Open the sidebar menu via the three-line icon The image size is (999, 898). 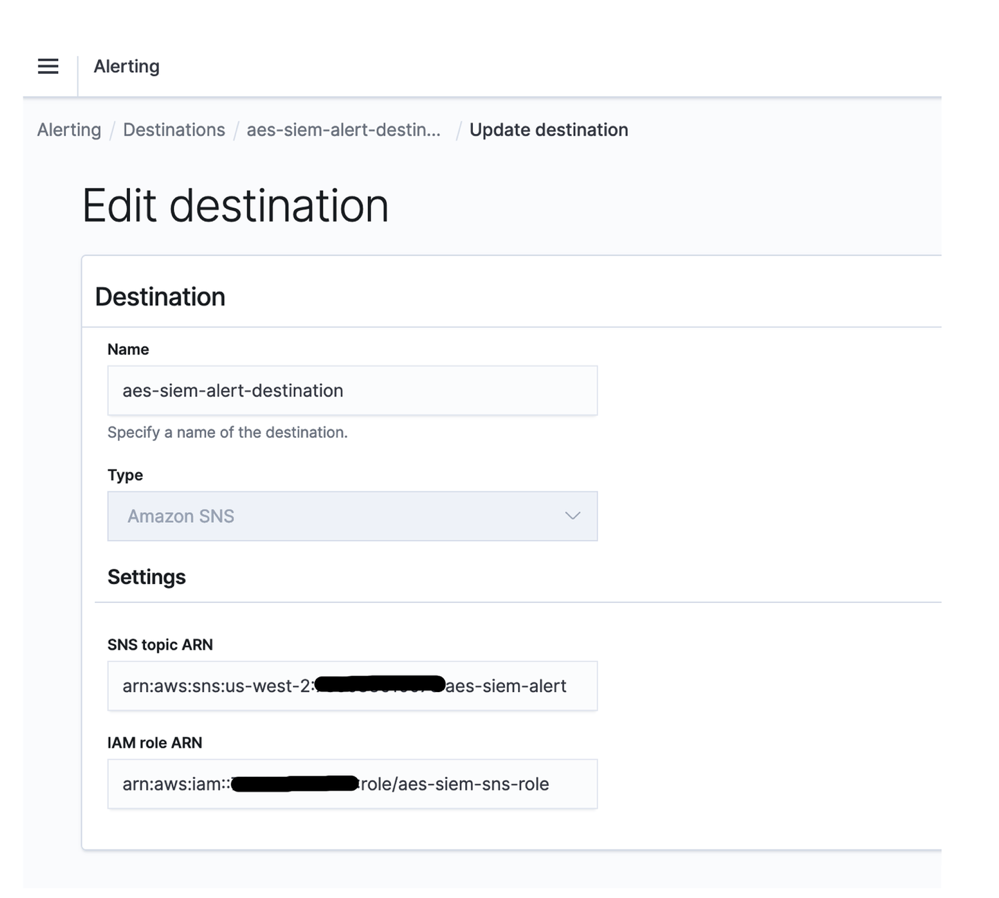48,66
